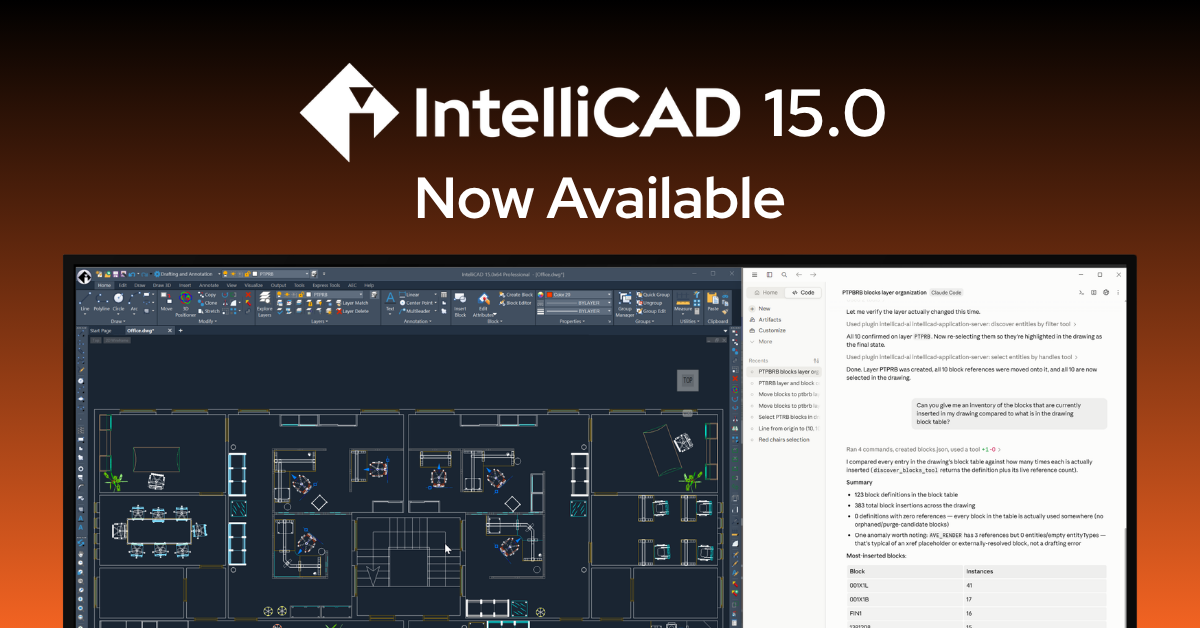Open Explore Layers
The height and width of the screenshot is (628, 1200).
click(264, 304)
